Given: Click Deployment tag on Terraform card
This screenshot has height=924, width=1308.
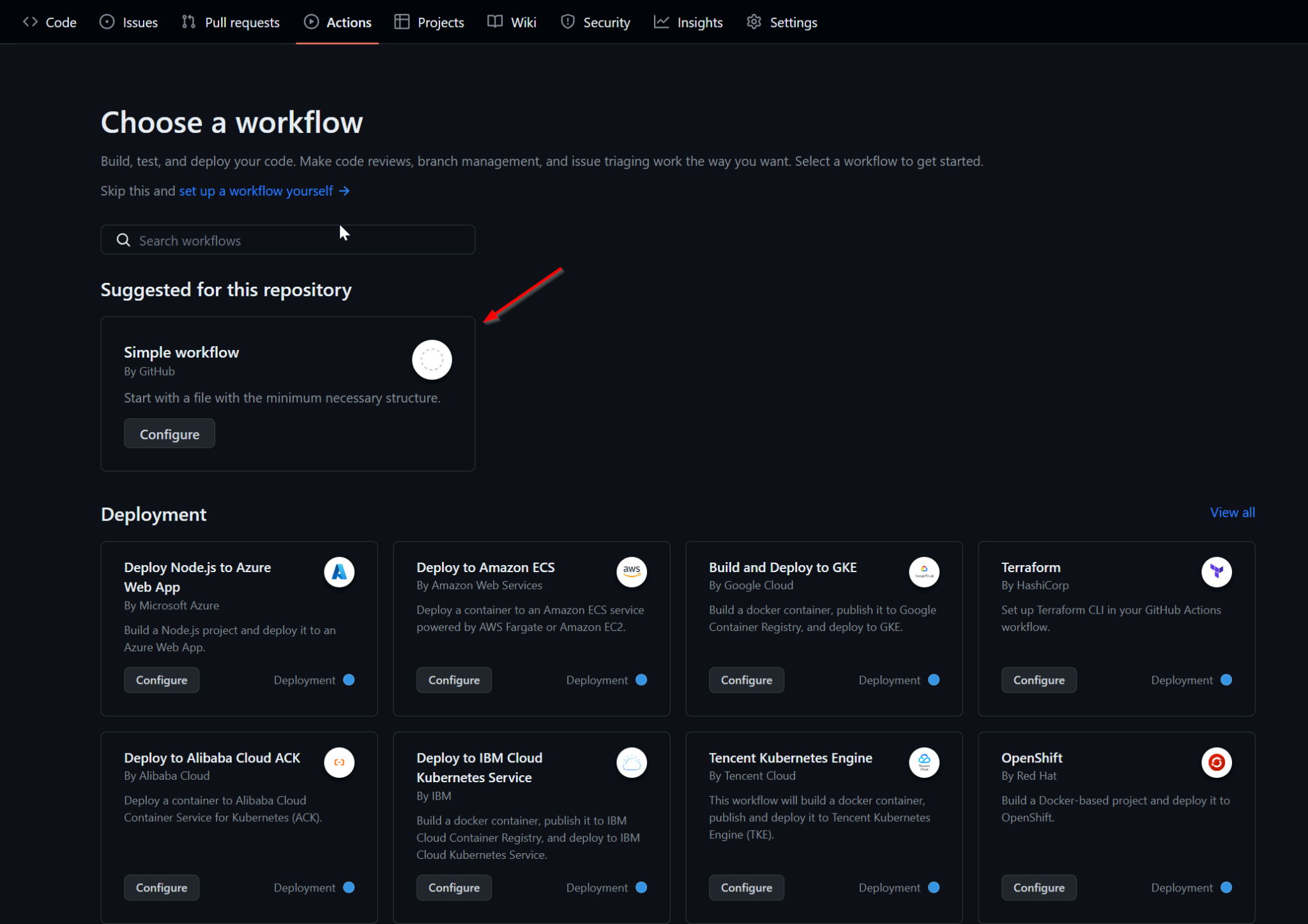Looking at the screenshot, I should click(1192, 680).
